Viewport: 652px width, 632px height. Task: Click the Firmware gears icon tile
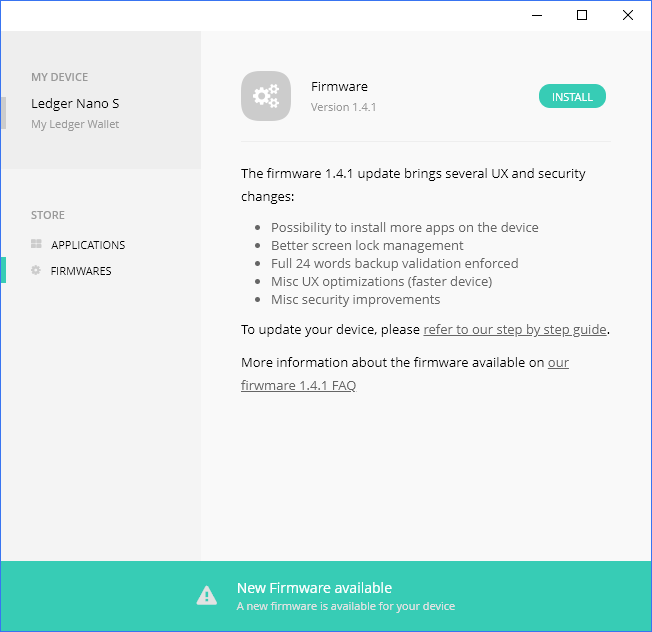(x=266, y=96)
